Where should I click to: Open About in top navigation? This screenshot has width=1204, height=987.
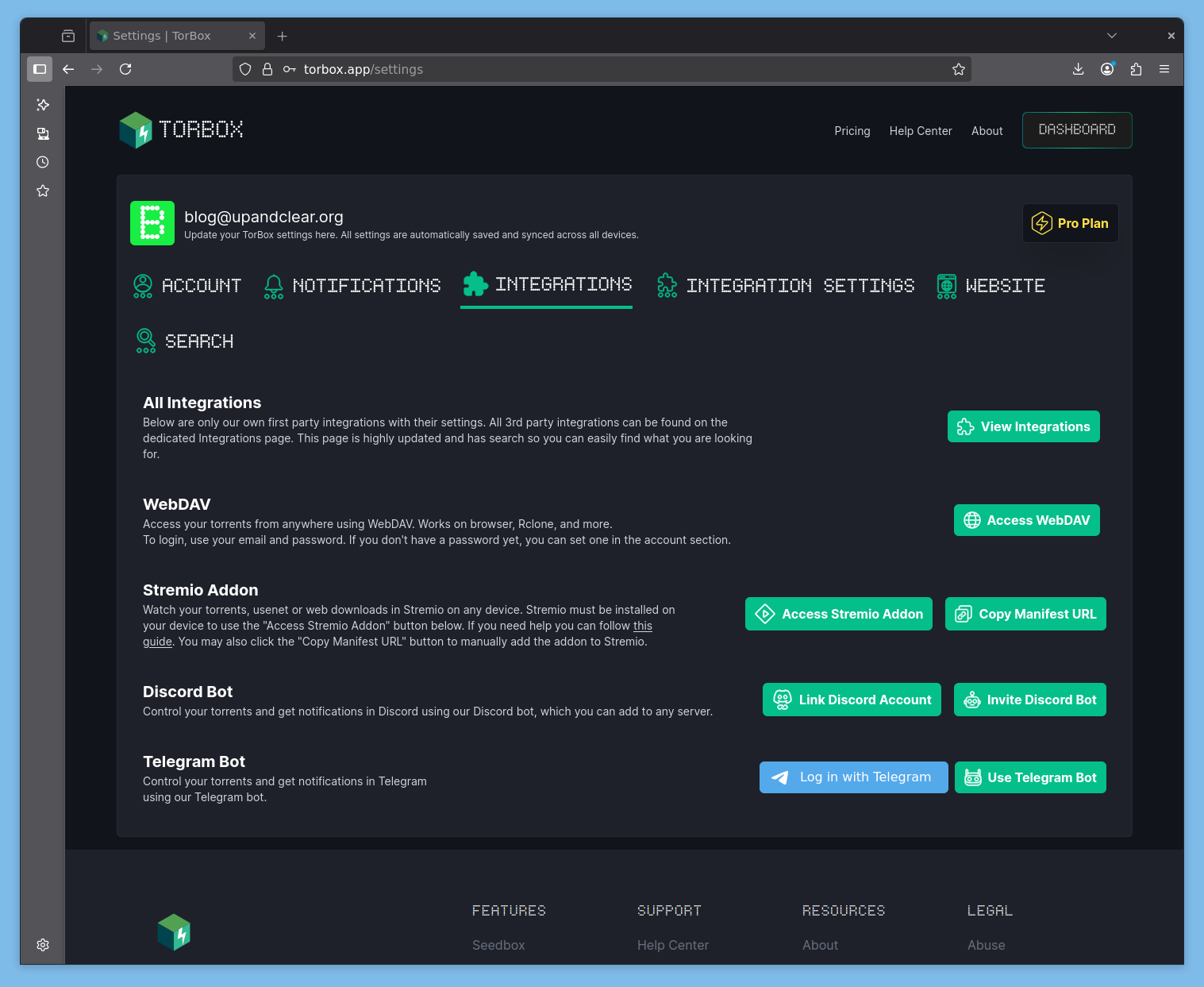[987, 131]
